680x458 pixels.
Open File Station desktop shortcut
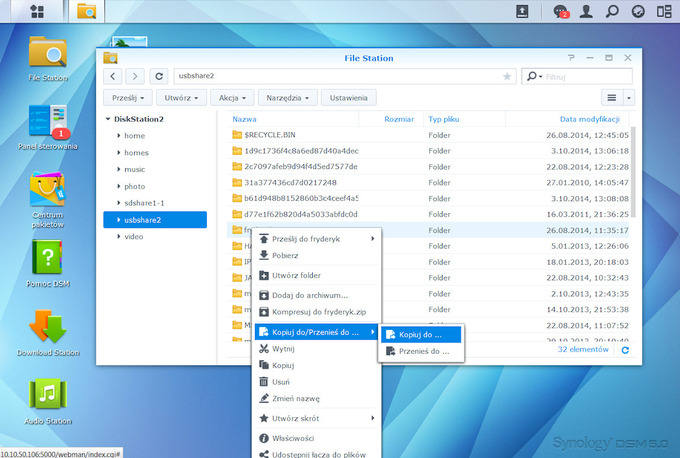(48, 59)
